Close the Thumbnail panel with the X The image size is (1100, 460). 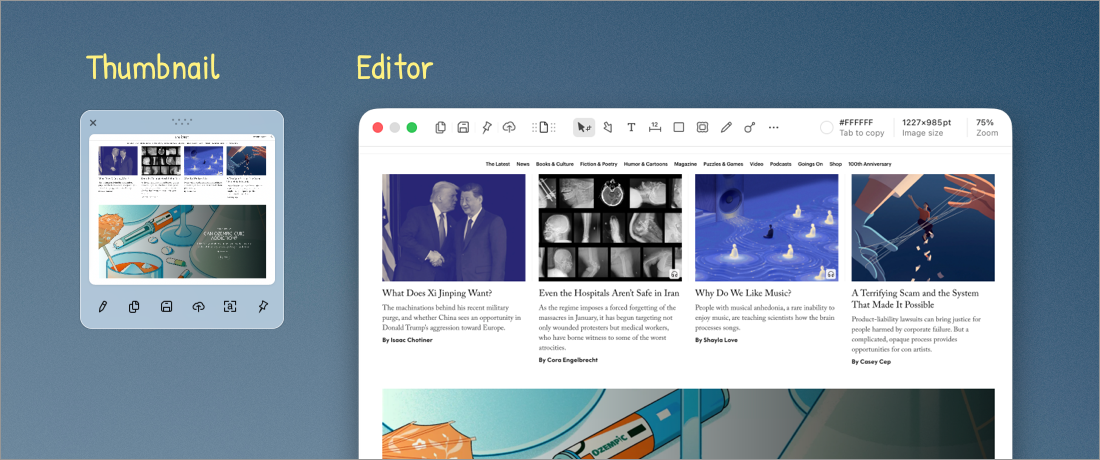click(93, 123)
